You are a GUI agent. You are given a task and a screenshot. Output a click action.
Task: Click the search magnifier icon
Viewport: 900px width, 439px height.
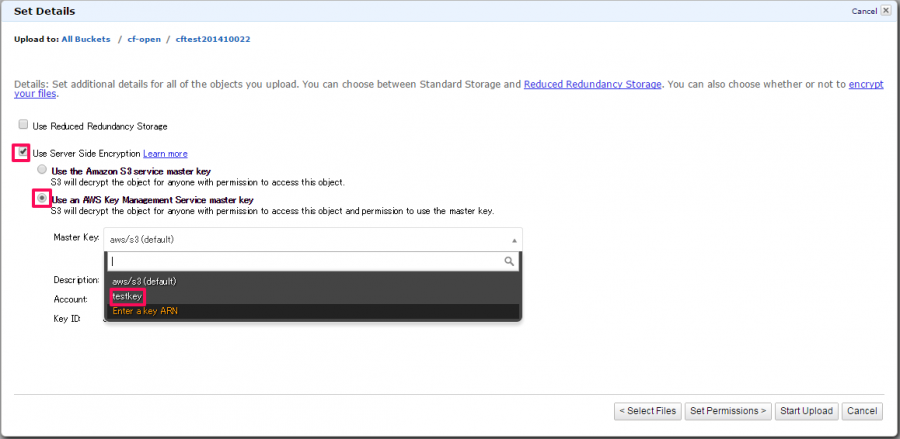509,261
